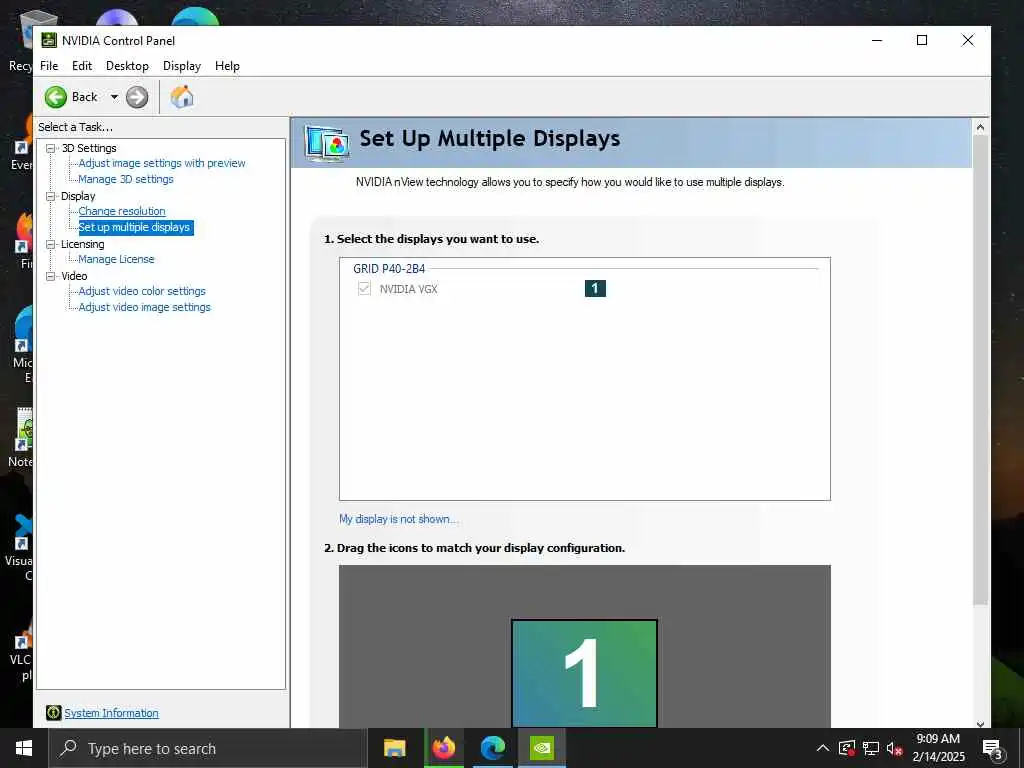
Task: Open the notification center icon
Action: click(x=992, y=749)
